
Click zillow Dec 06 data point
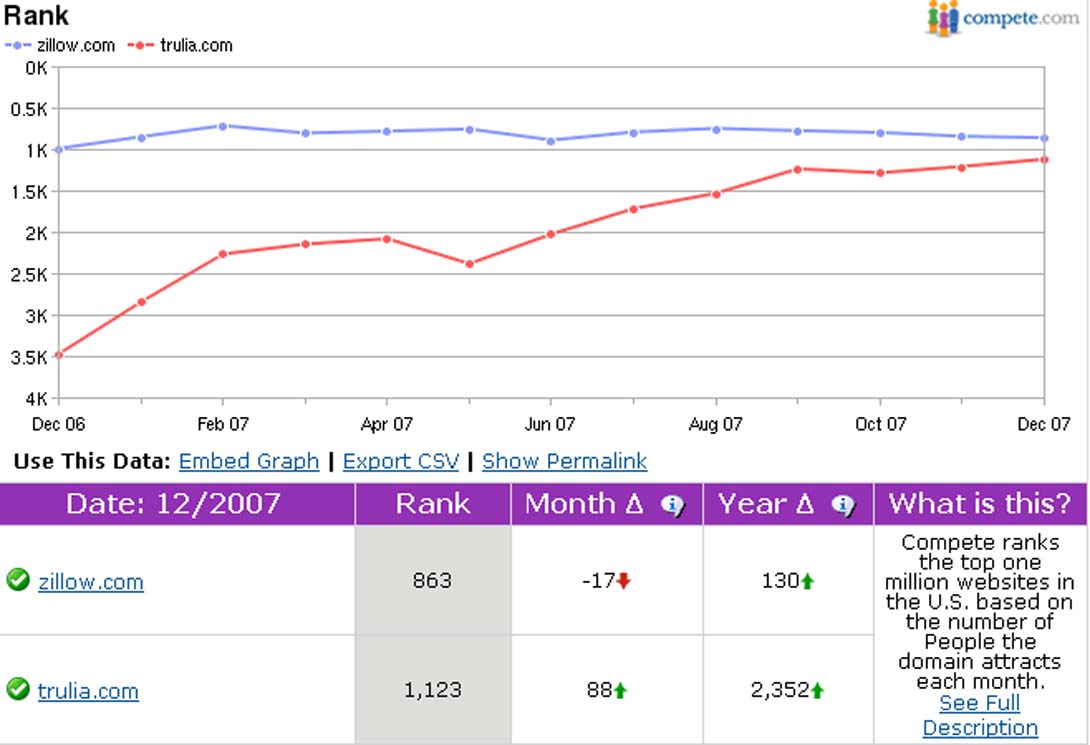tap(58, 149)
